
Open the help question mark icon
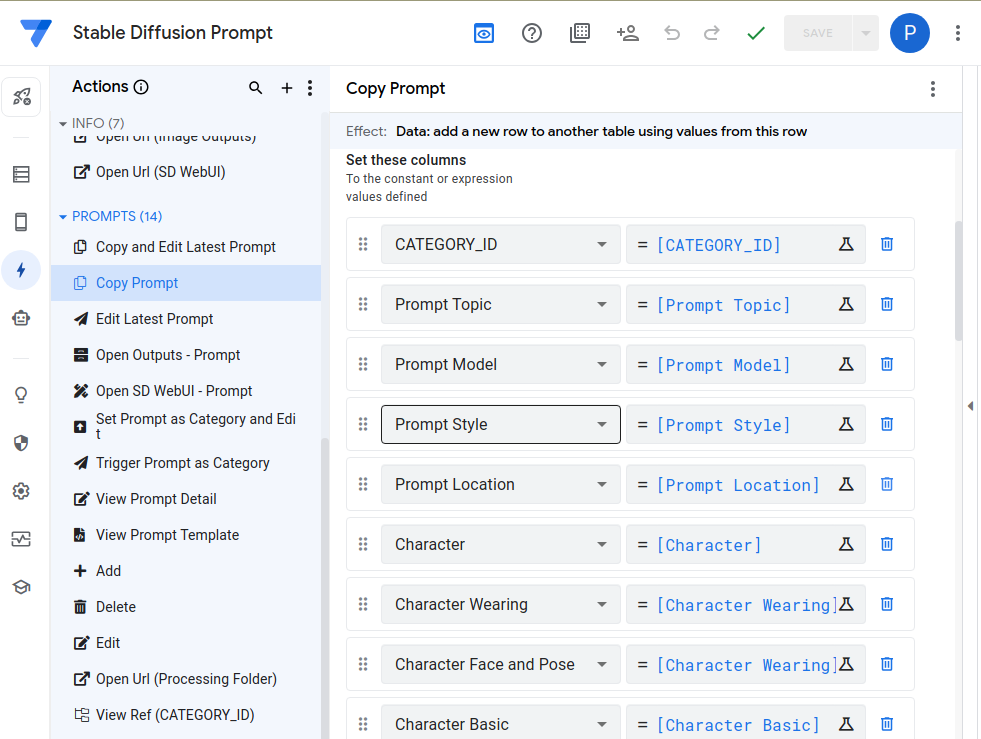point(532,33)
